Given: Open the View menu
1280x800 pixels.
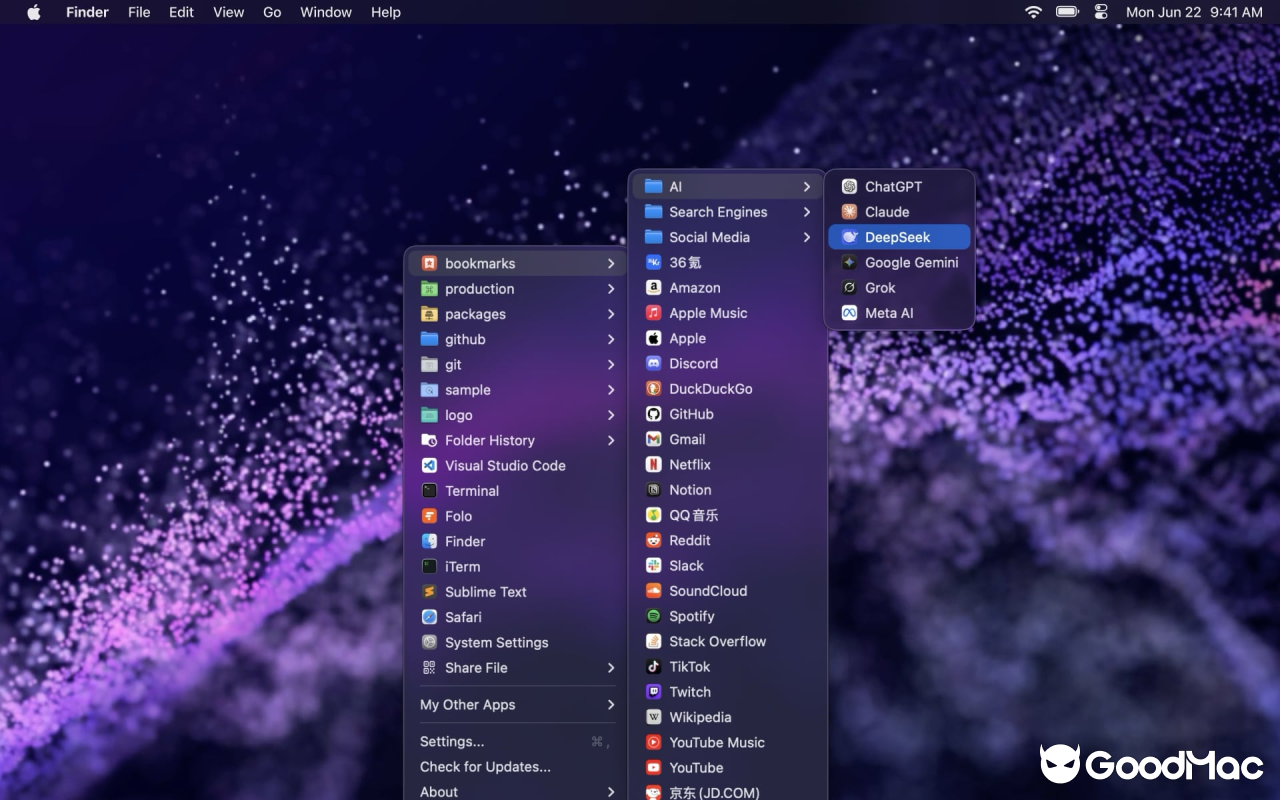Looking at the screenshot, I should coord(228,12).
